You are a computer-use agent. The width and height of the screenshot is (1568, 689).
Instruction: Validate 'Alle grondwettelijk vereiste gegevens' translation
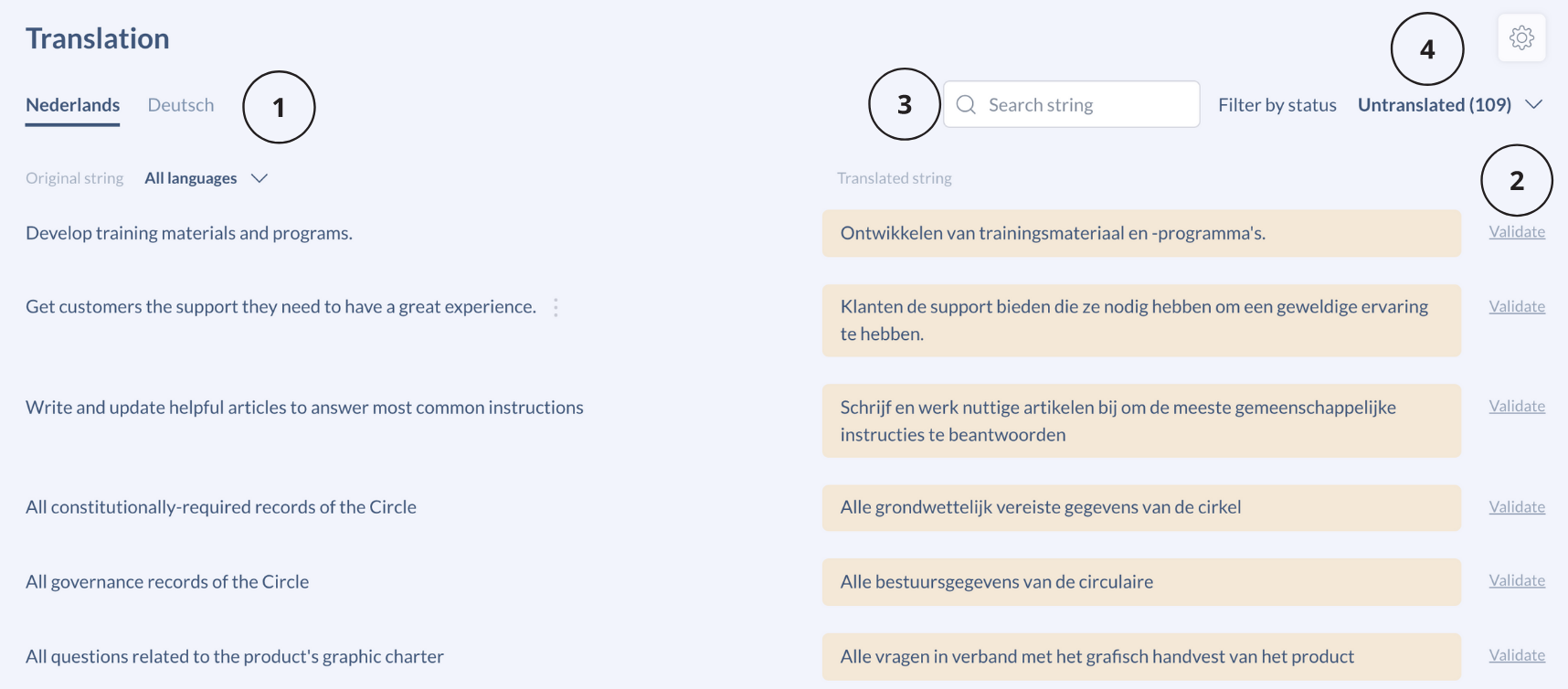tap(1517, 507)
